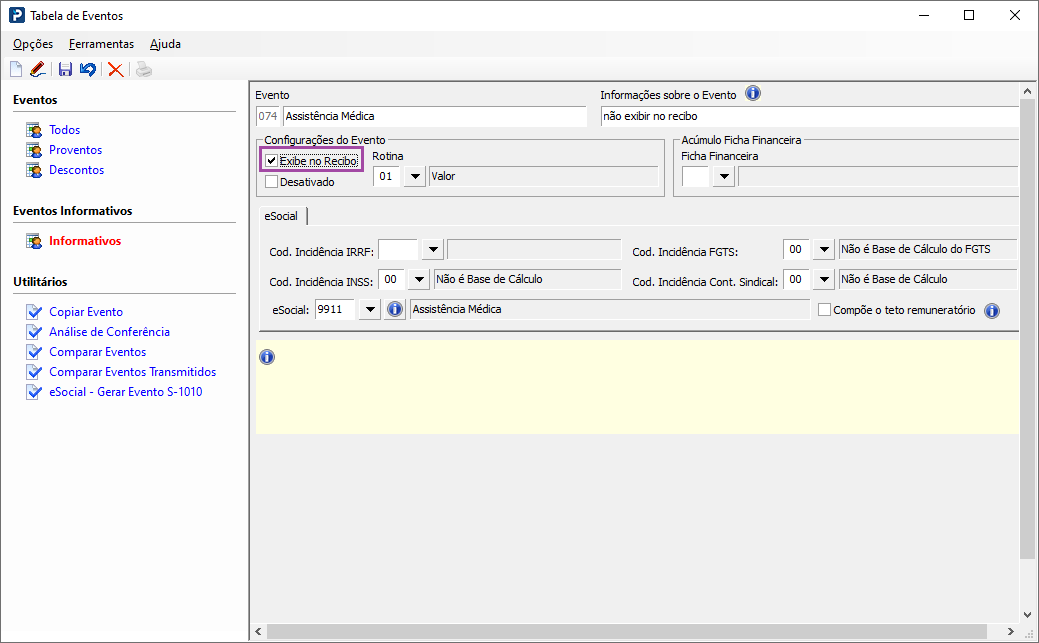This screenshot has height=643, width=1039.
Task: Open Análise de Conferência utility
Action: (x=109, y=331)
